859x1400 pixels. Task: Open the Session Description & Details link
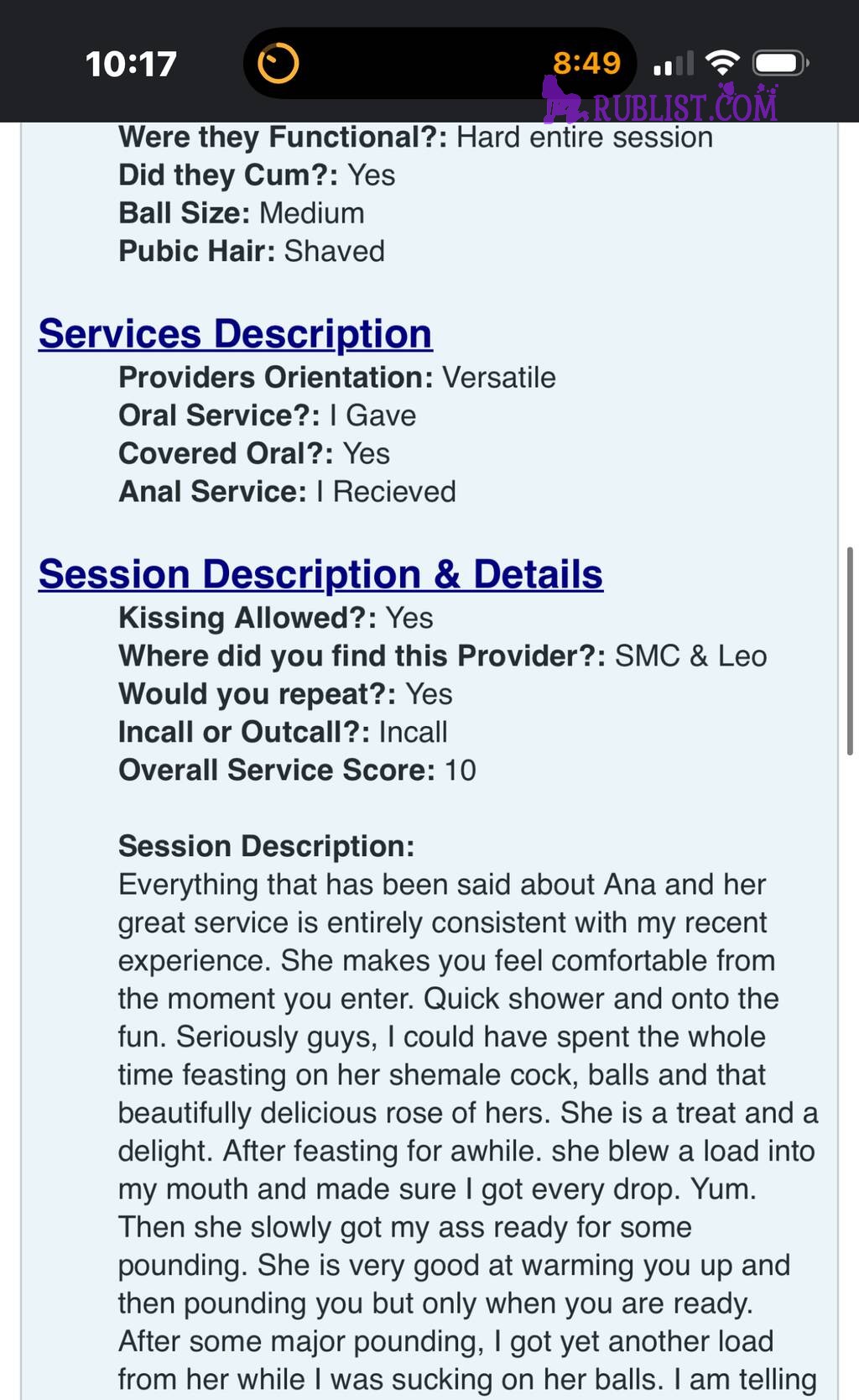320,575
